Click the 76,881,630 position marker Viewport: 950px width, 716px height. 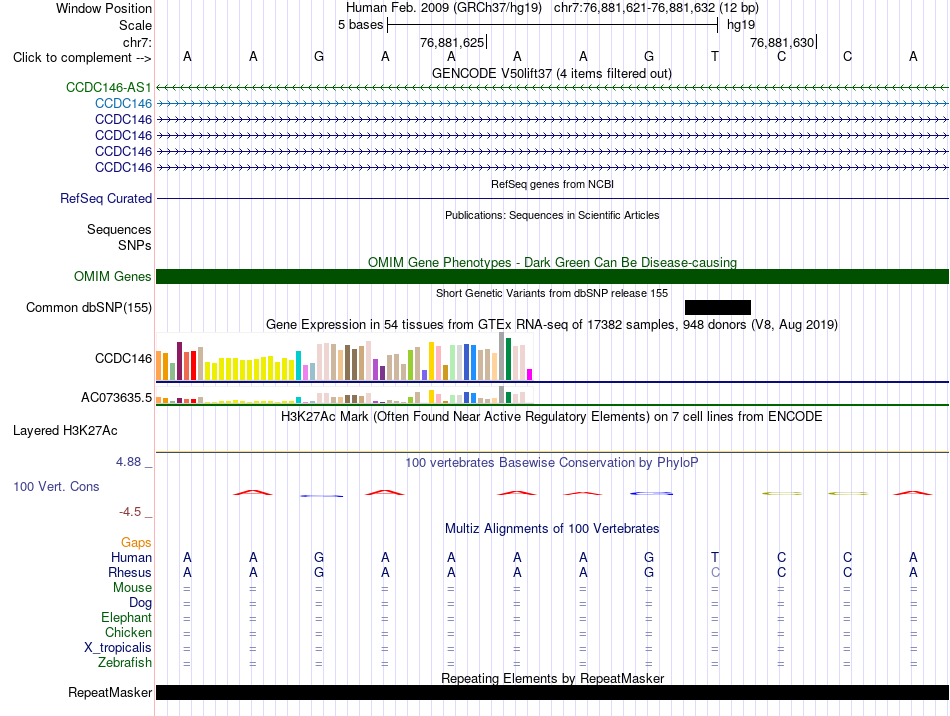click(x=783, y=42)
